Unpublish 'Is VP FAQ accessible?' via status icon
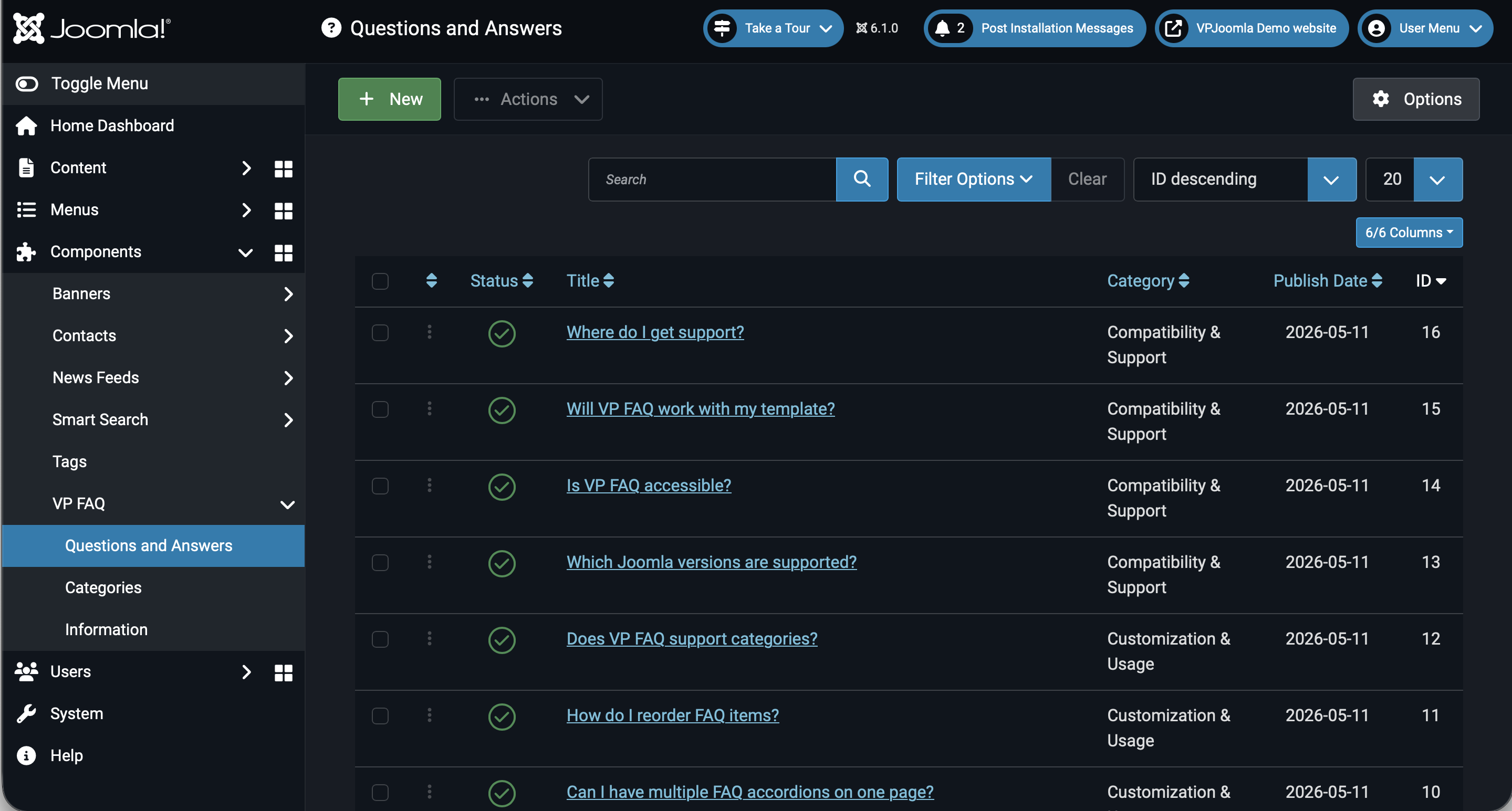This screenshot has width=1512, height=811. (x=502, y=487)
